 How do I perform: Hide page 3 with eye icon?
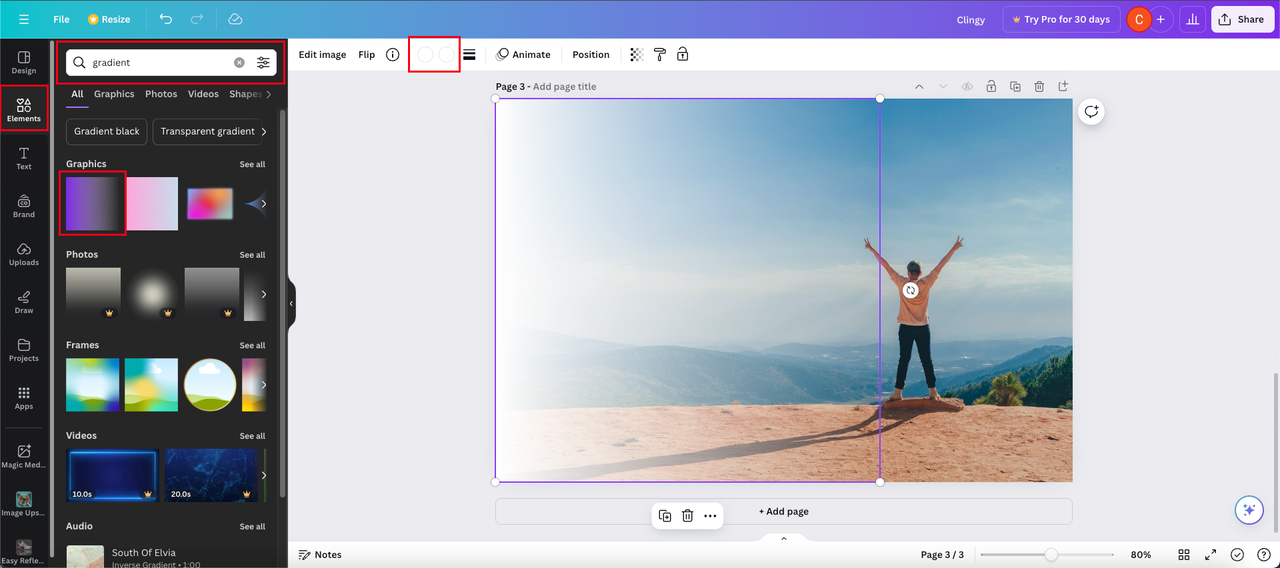[x=967, y=87]
